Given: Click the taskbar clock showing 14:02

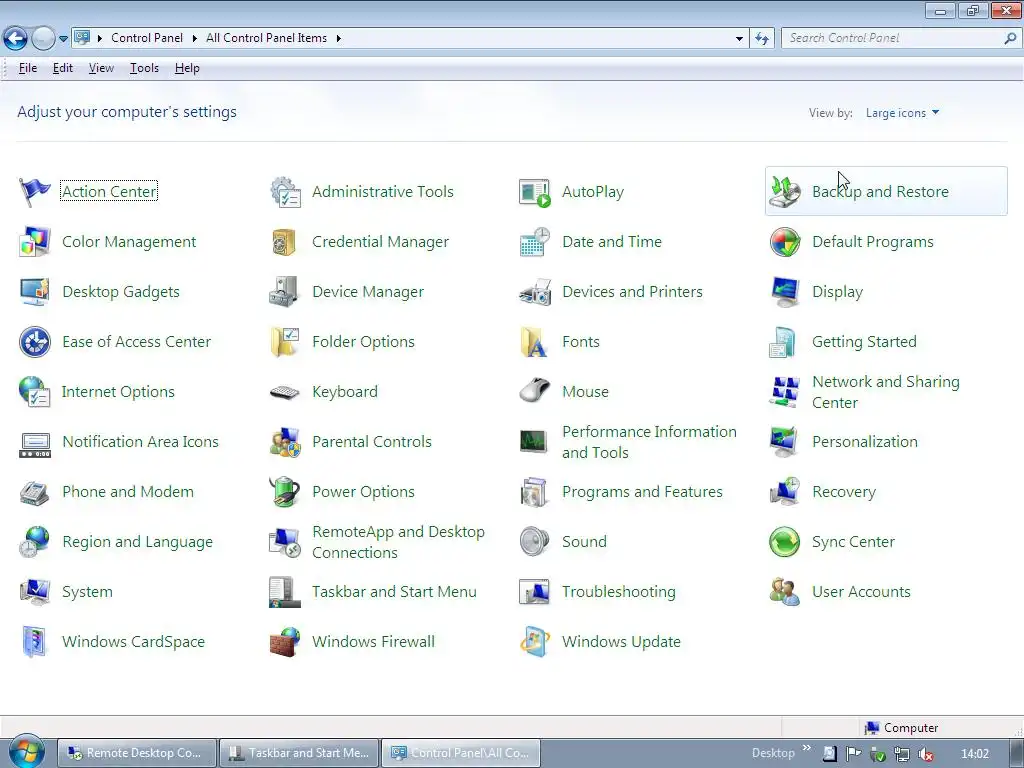Looking at the screenshot, I should pyautogui.click(x=975, y=754).
